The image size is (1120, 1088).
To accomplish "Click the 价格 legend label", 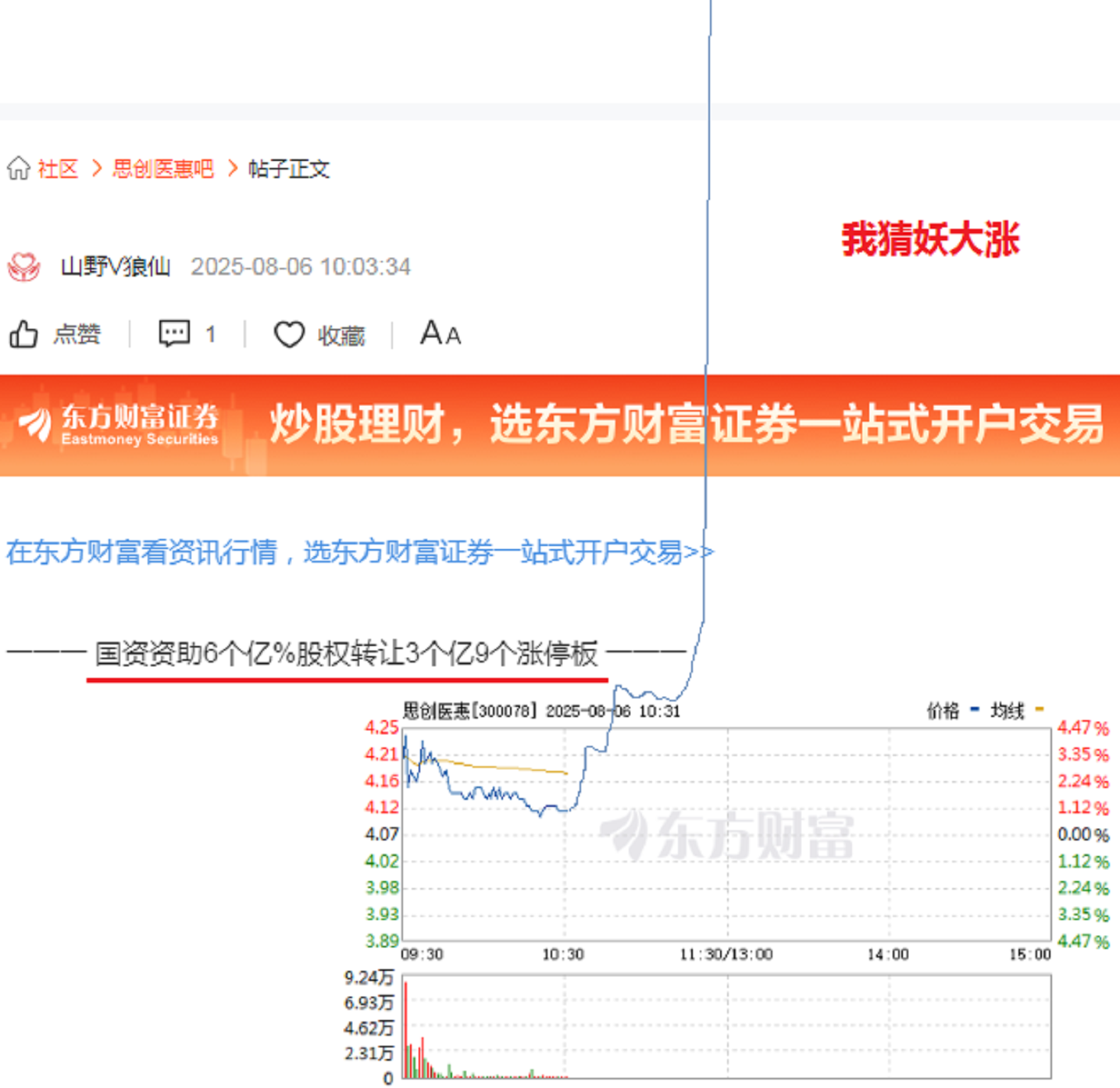I will coord(943,711).
